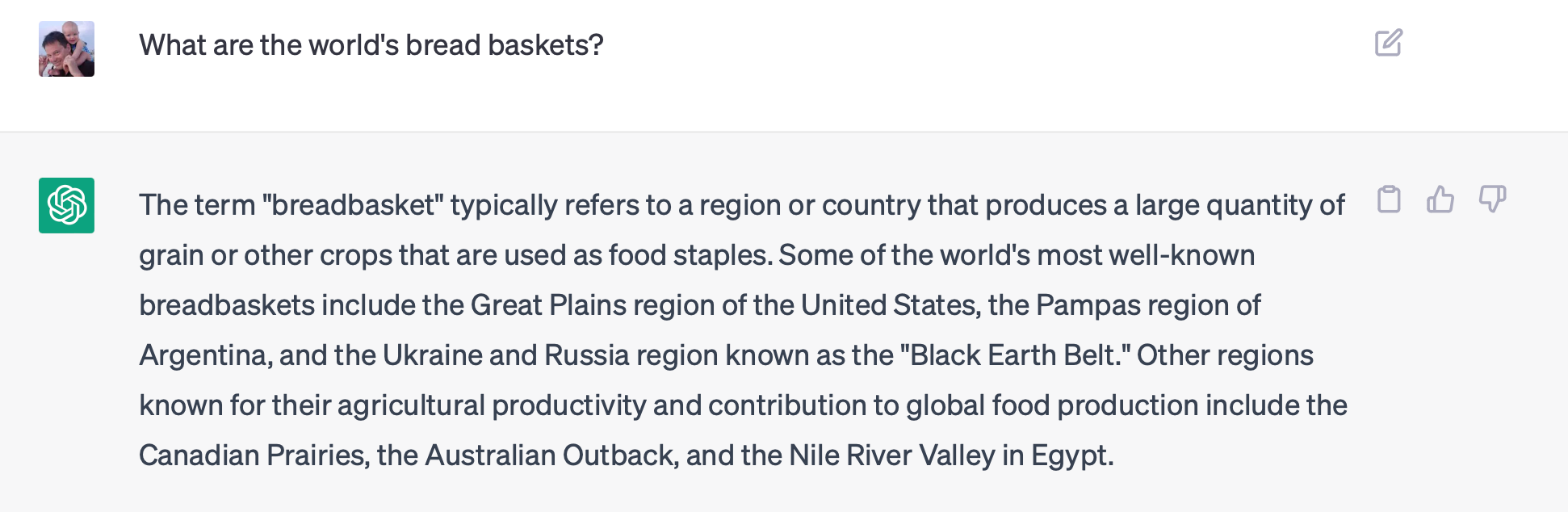Give the response a thumbs up
1568x512 pixels.
coord(1440,199)
